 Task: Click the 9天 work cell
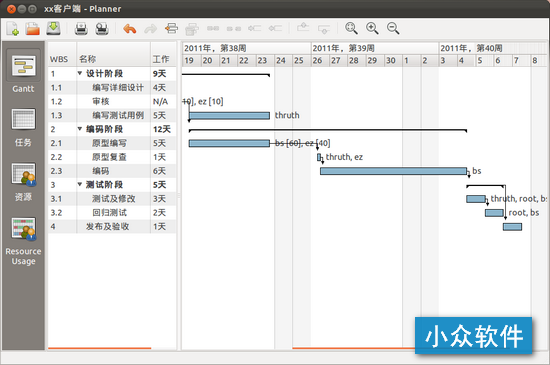click(163, 74)
